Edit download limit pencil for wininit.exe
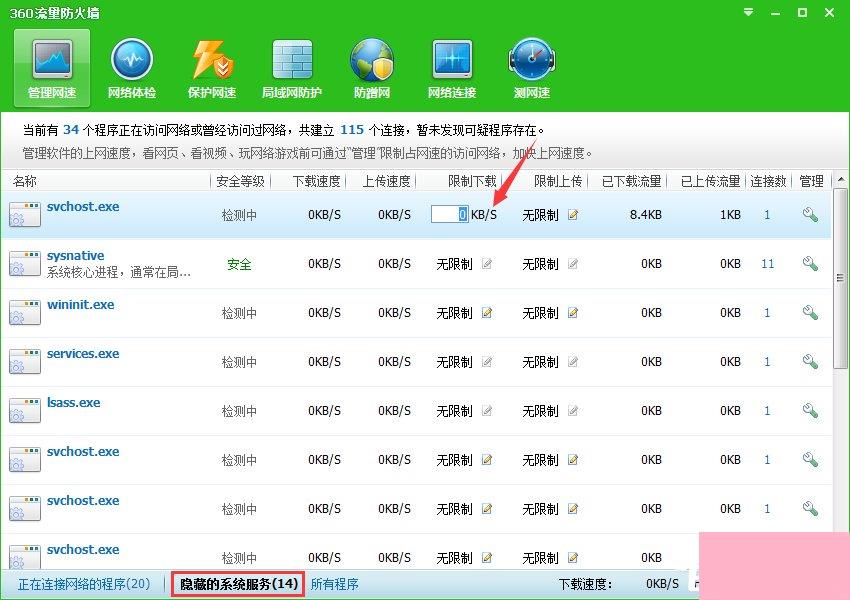The width and height of the screenshot is (850, 600). (x=487, y=313)
